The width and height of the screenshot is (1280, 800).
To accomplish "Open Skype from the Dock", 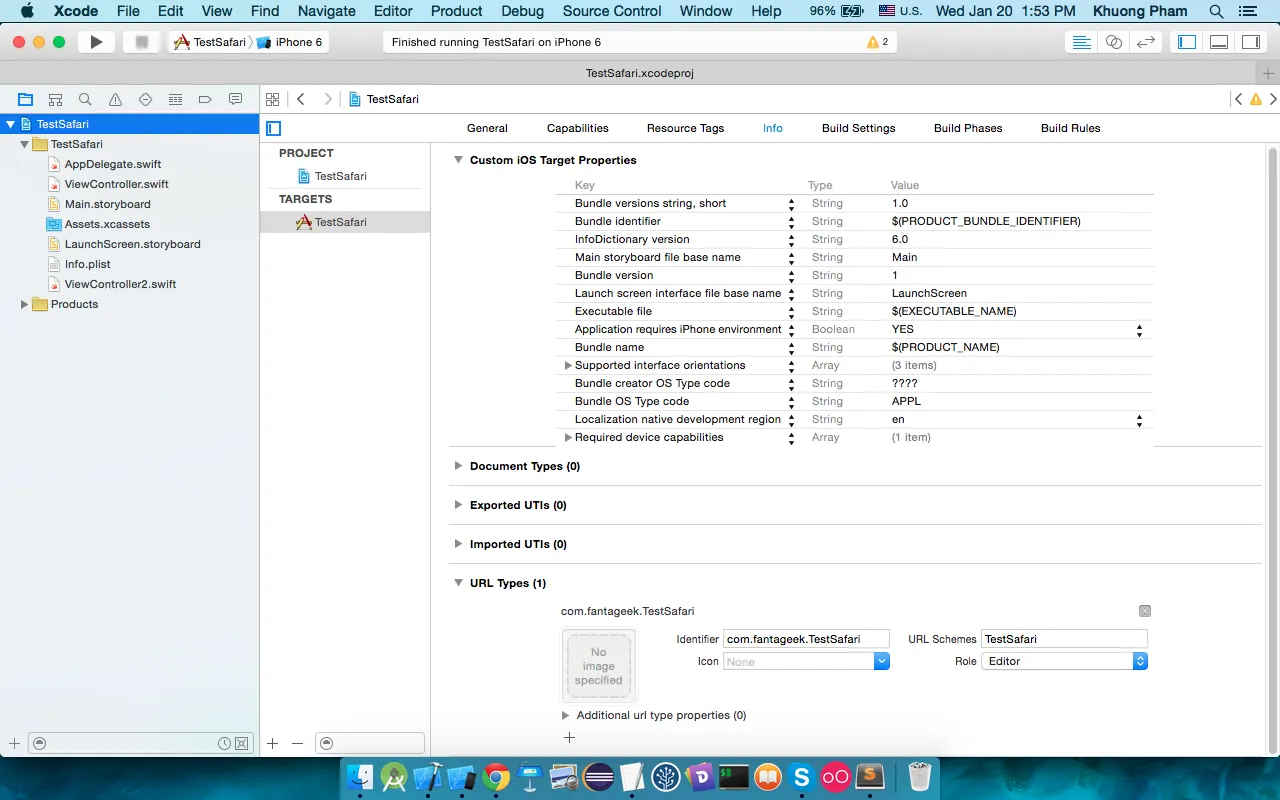I will (x=801, y=777).
